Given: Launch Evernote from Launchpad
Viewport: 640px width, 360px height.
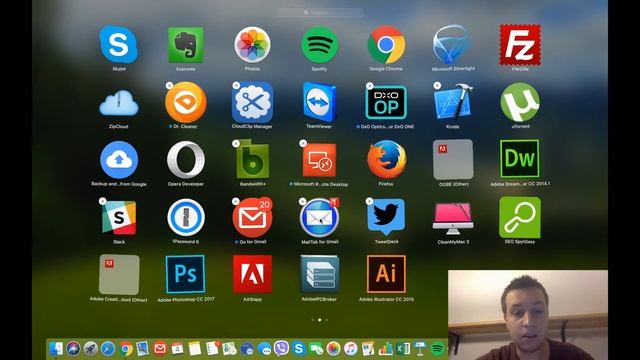Looking at the screenshot, I should (186, 45).
